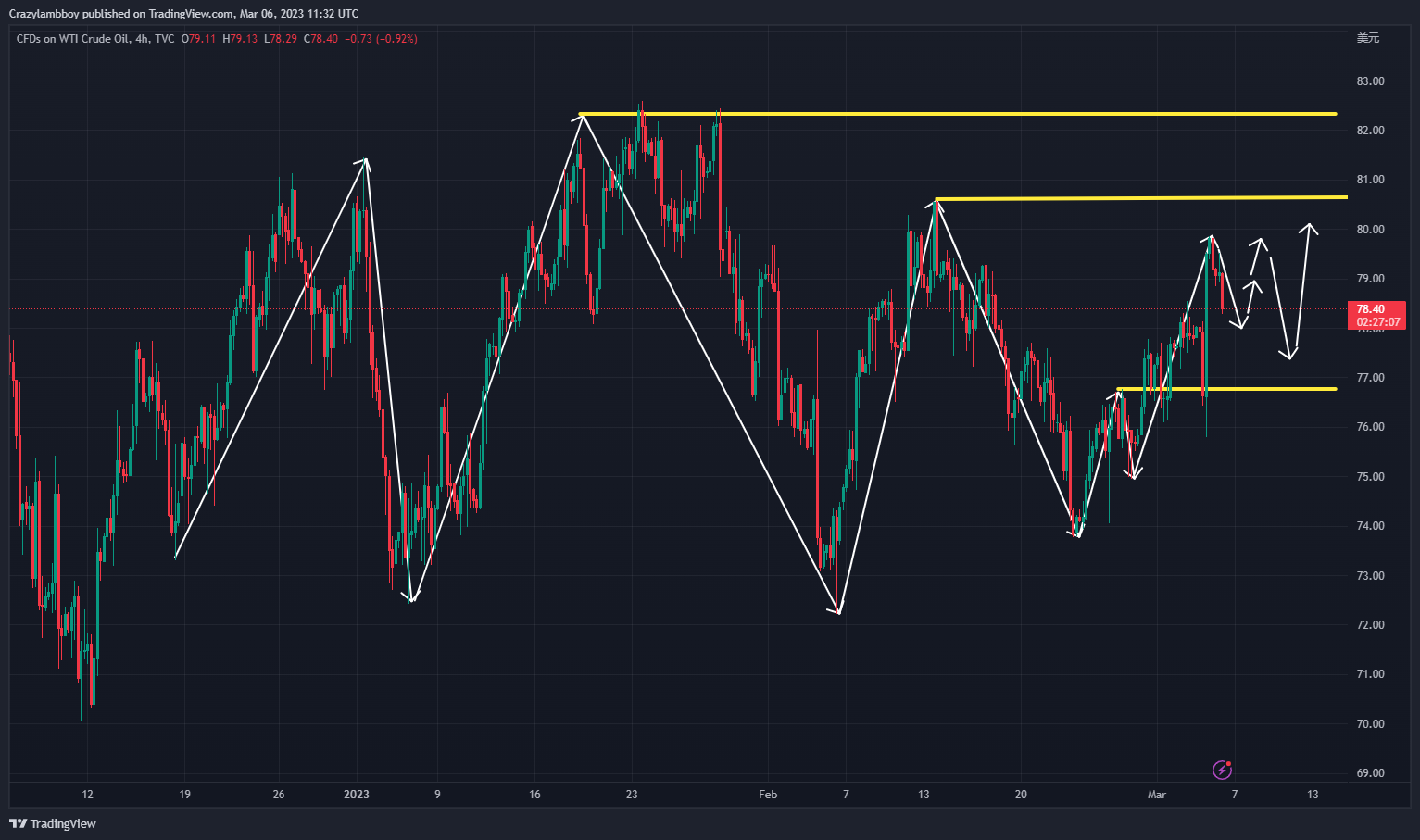Click the open value O79.11
The width and height of the screenshot is (1420, 840).
click(x=198, y=39)
